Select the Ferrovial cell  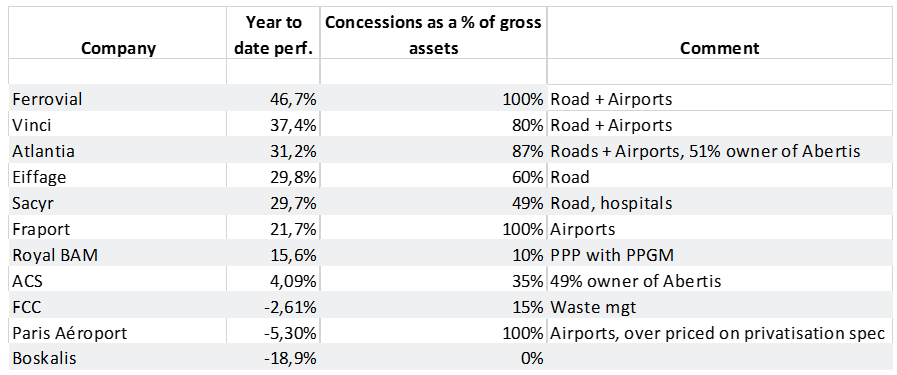118,99
